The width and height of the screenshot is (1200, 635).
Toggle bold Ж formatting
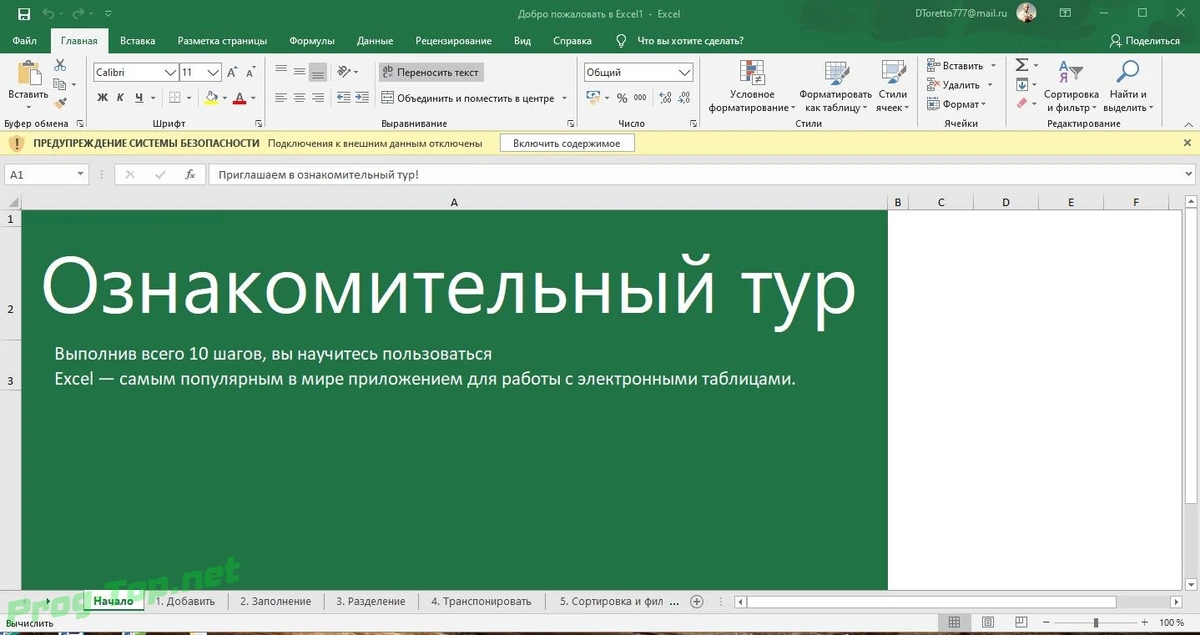[102, 98]
